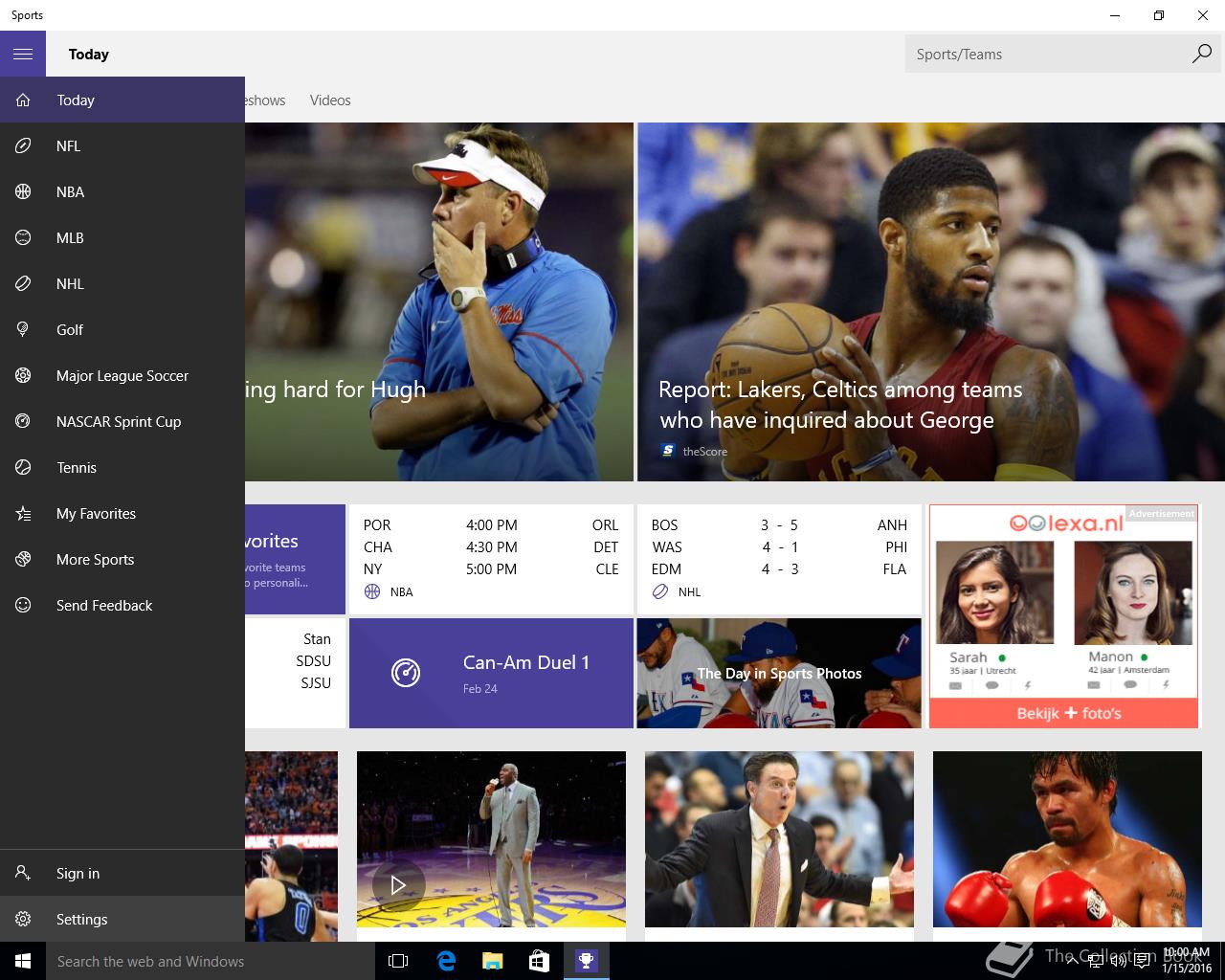Open File Explorer from taskbar
1225x980 pixels.
(x=492, y=961)
